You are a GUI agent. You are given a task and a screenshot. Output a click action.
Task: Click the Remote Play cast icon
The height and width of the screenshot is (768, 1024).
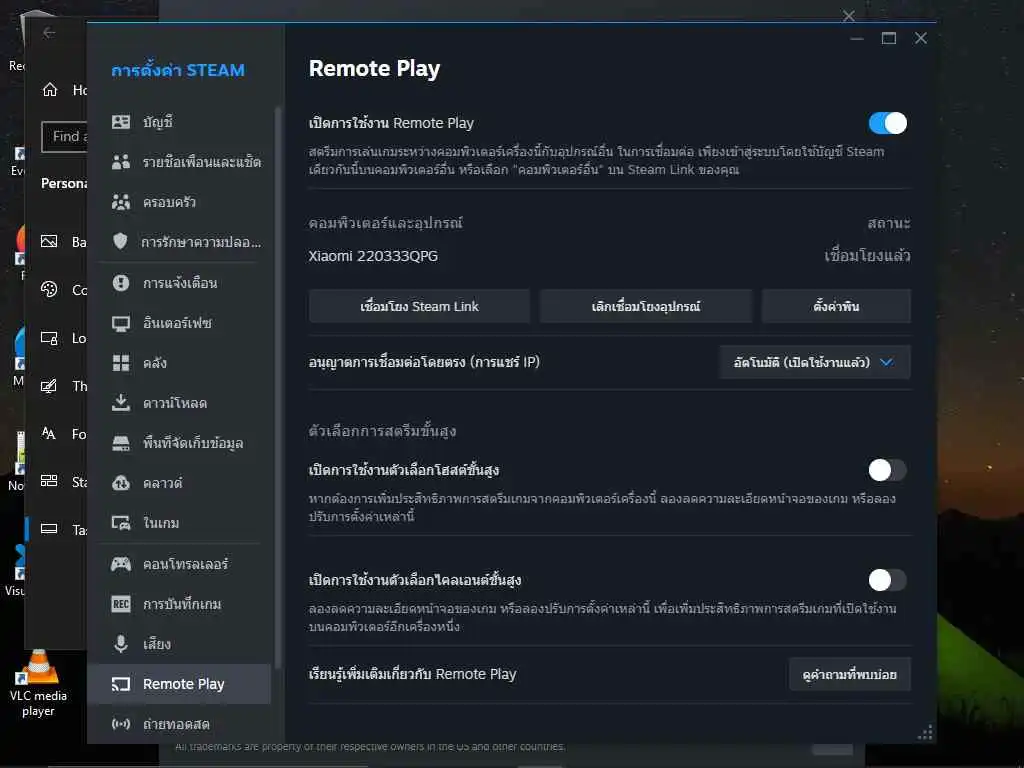coord(121,684)
